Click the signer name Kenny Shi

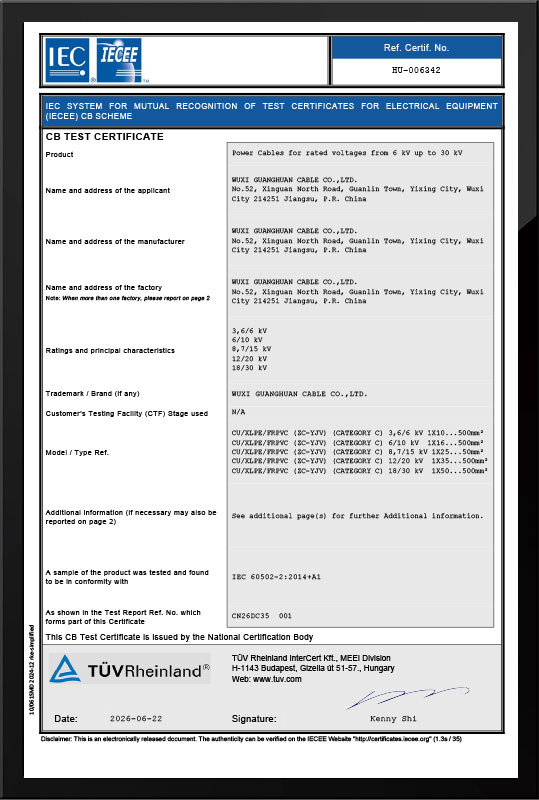[x=393, y=719]
